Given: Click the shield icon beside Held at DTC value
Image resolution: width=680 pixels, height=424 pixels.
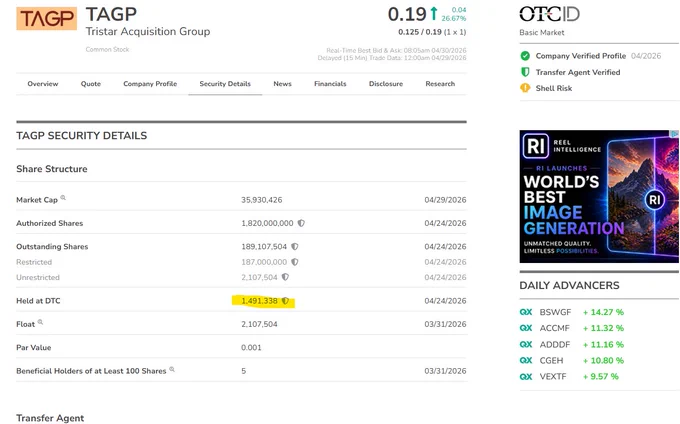Looking at the screenshot, I should point(285,300).
